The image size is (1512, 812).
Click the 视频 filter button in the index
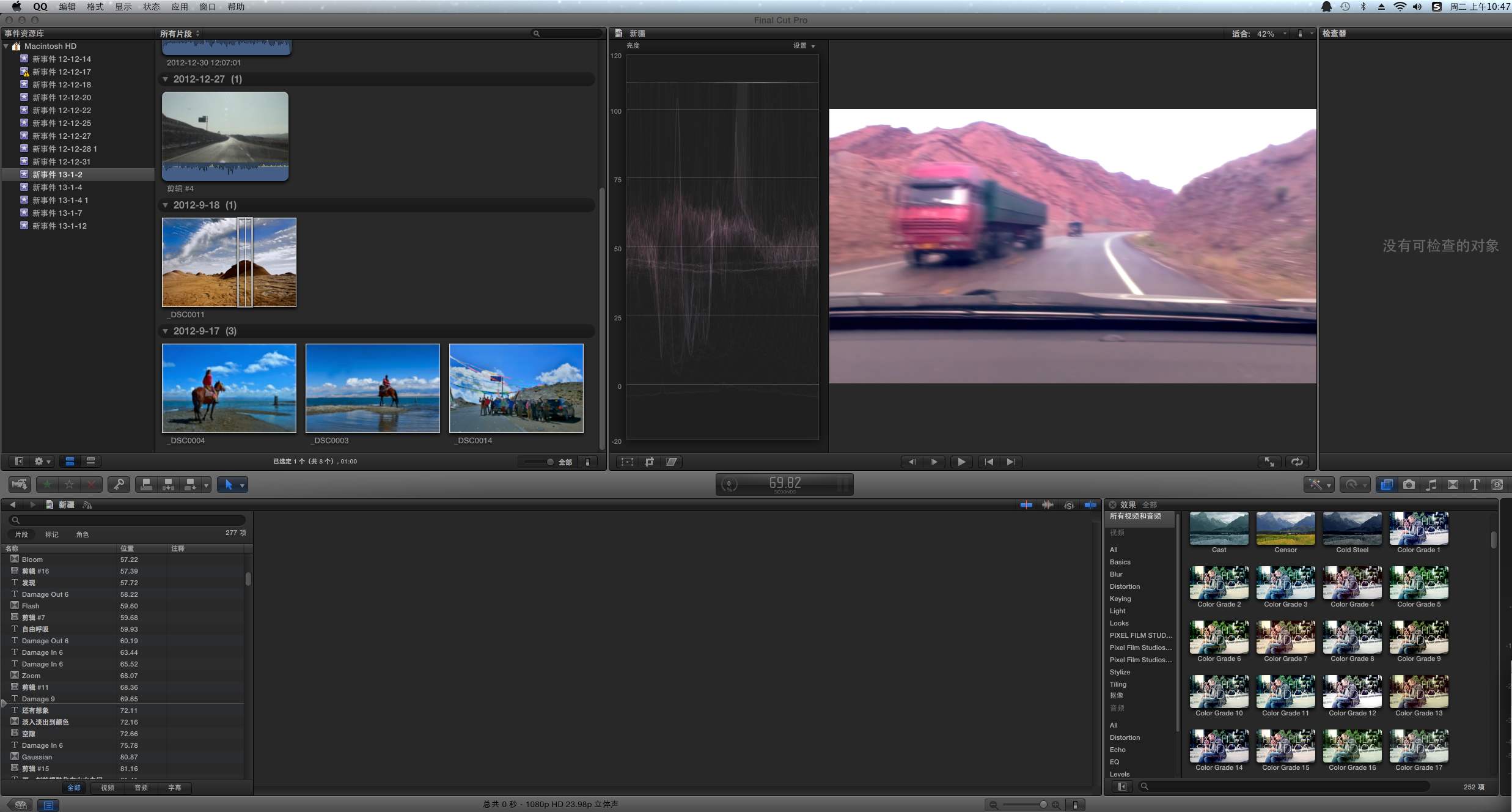[108, 788]
